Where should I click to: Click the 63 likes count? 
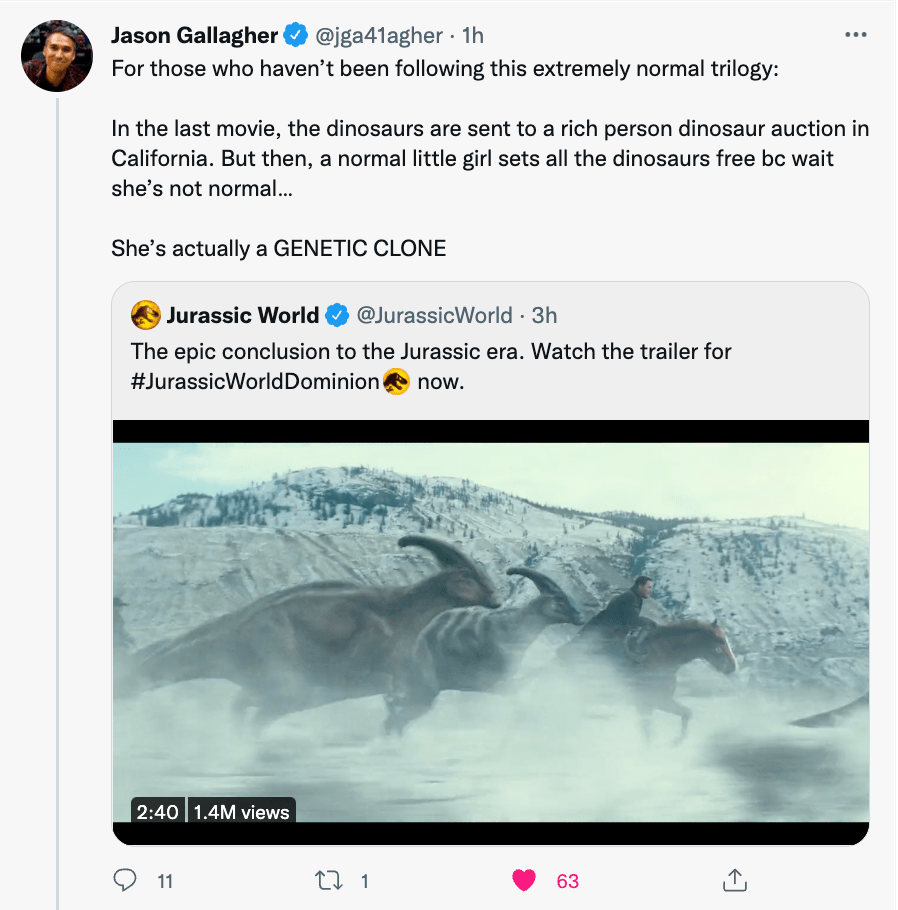[567, 881]
